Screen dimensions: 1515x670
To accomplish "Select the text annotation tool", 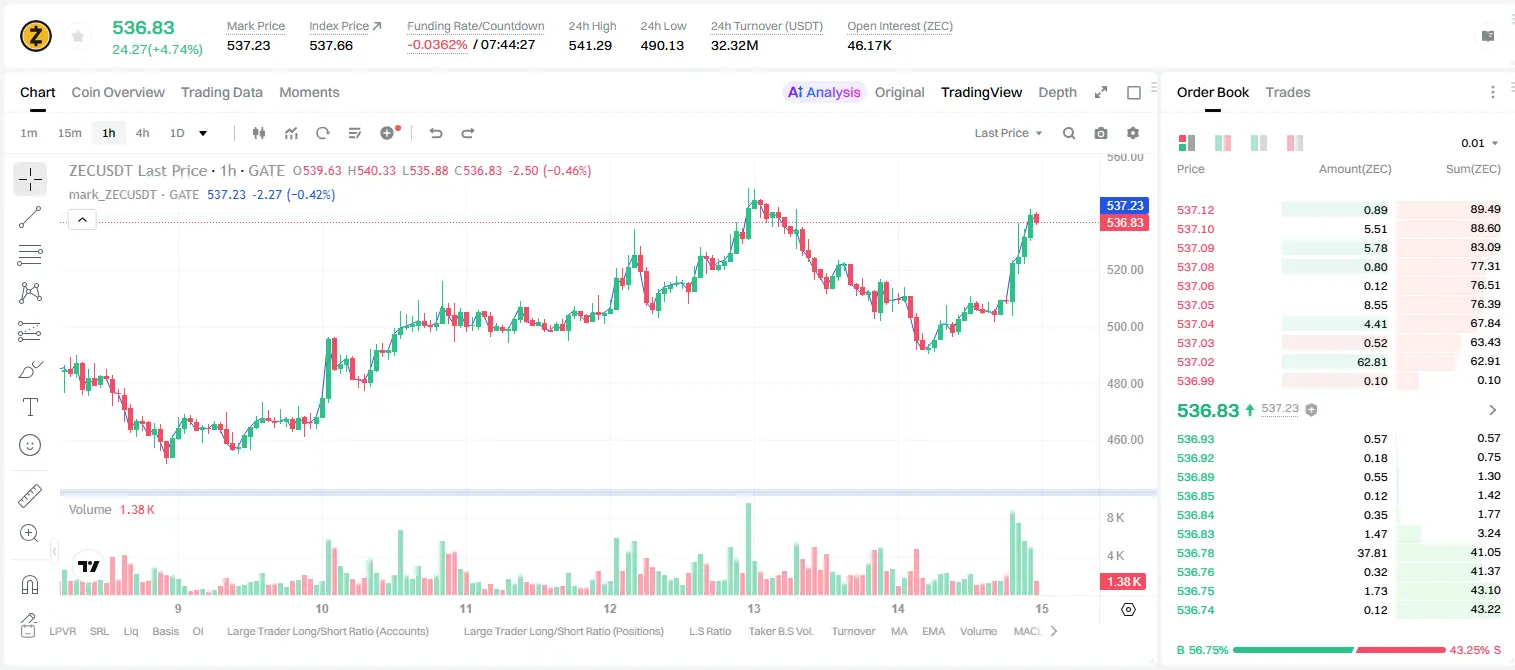I will 30,407.
